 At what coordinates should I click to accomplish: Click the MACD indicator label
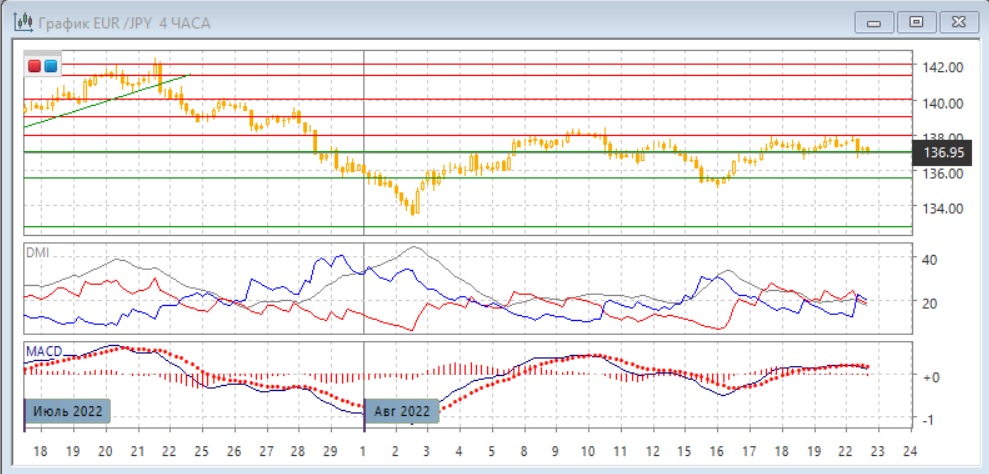[x=43, y=352]
